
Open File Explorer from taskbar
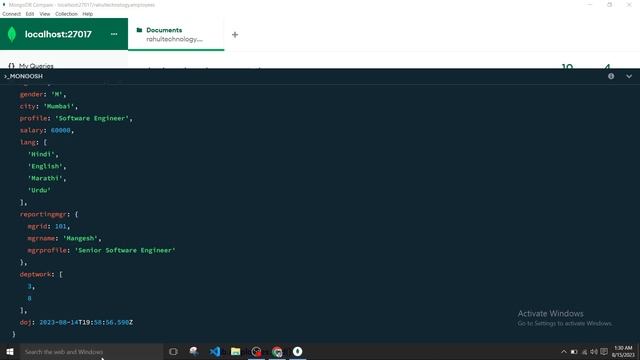click(236, 351)
